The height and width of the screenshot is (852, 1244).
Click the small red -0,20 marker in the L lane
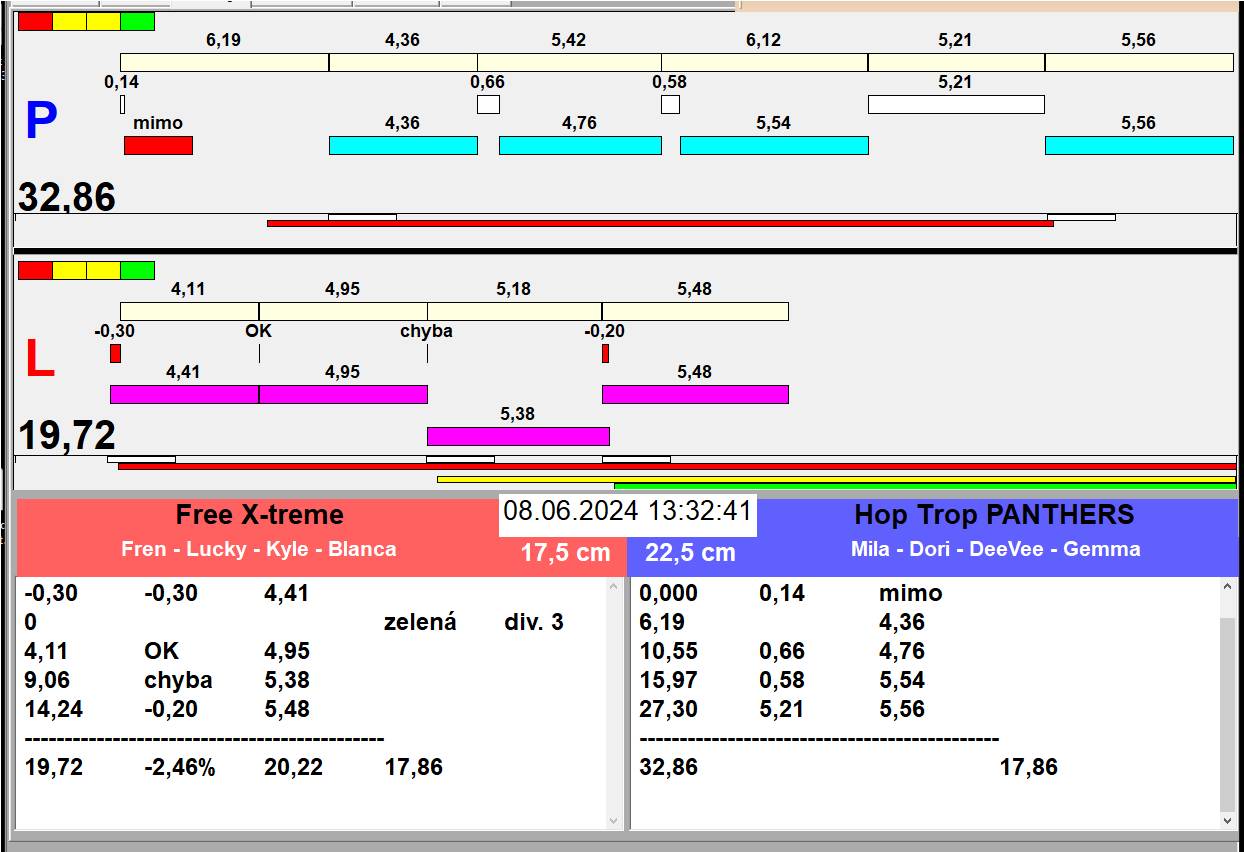point(605,353)
